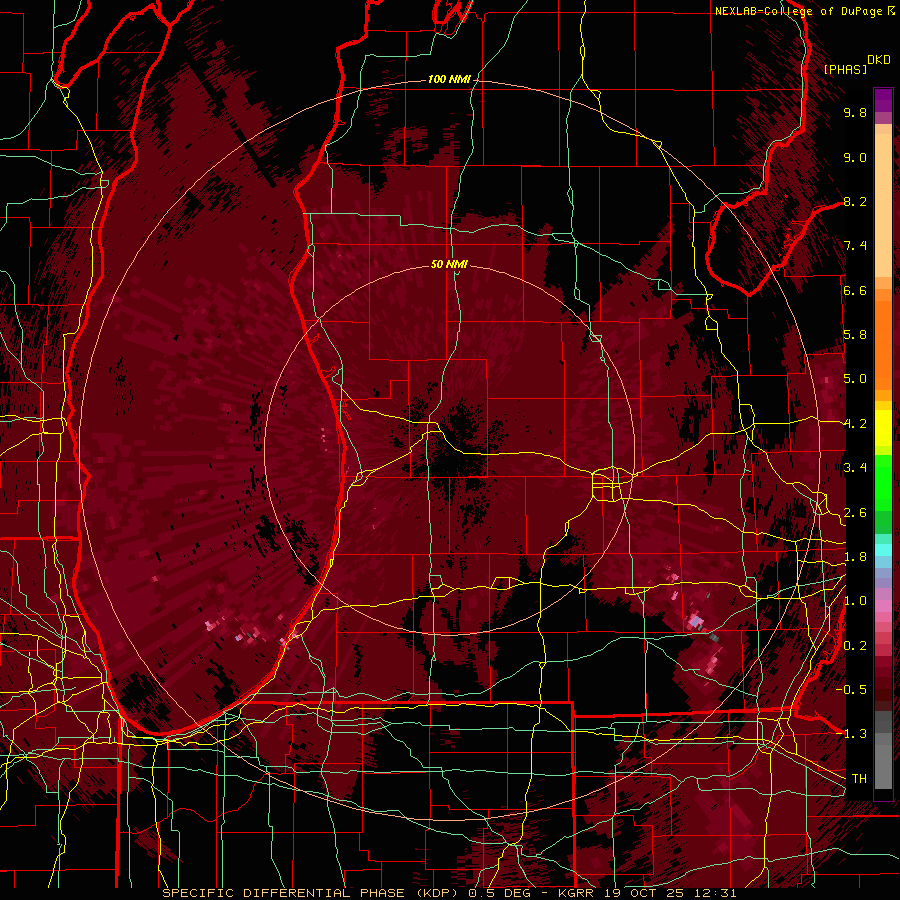The width and height of the screenshot is (900, 900).
Task: Select the 5.0 value on the color scale
Action: pyautogui.click(x=855, y=379)
